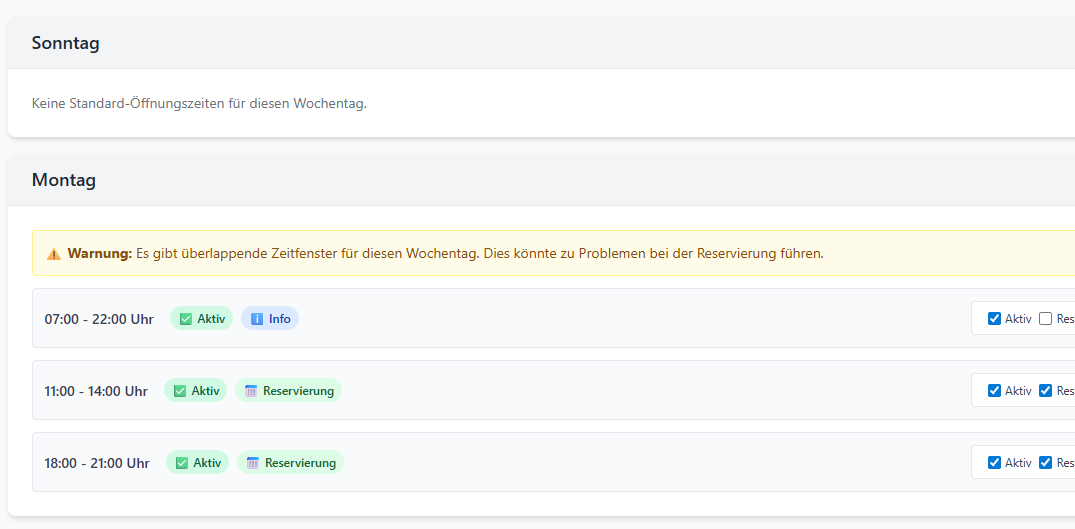The height and width of the screenshot is (529, 1075).
Task: Uncheck the Aktiv checkbox for 07:00 - 22:00 Uhr
Action: pos(994,319)
